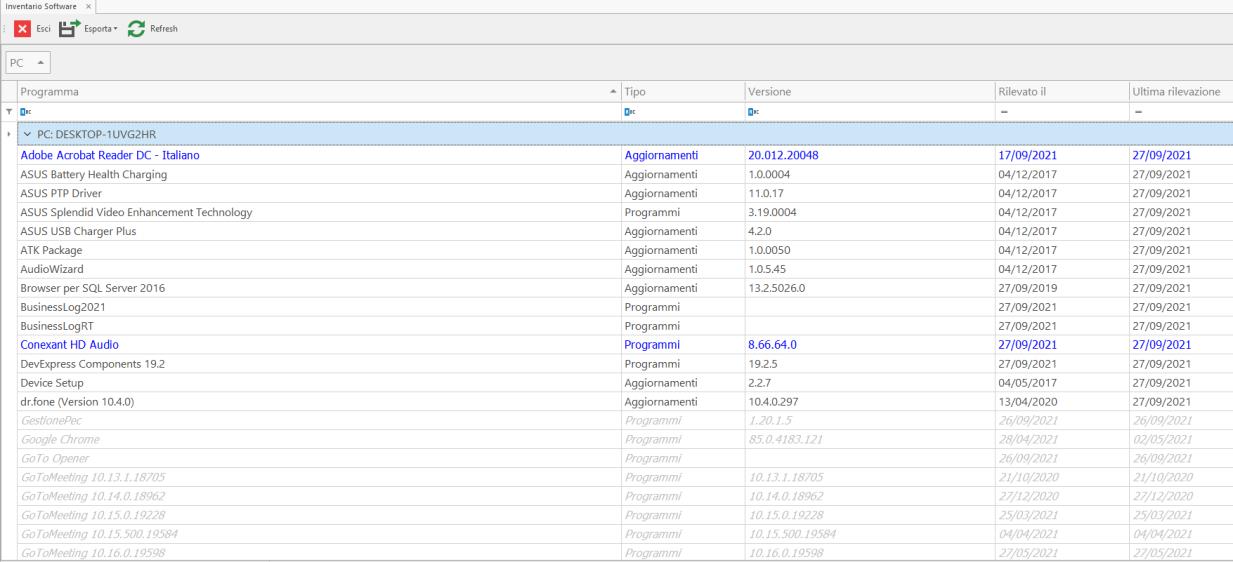Click version cell 1.20.1.5

point(869,421)
